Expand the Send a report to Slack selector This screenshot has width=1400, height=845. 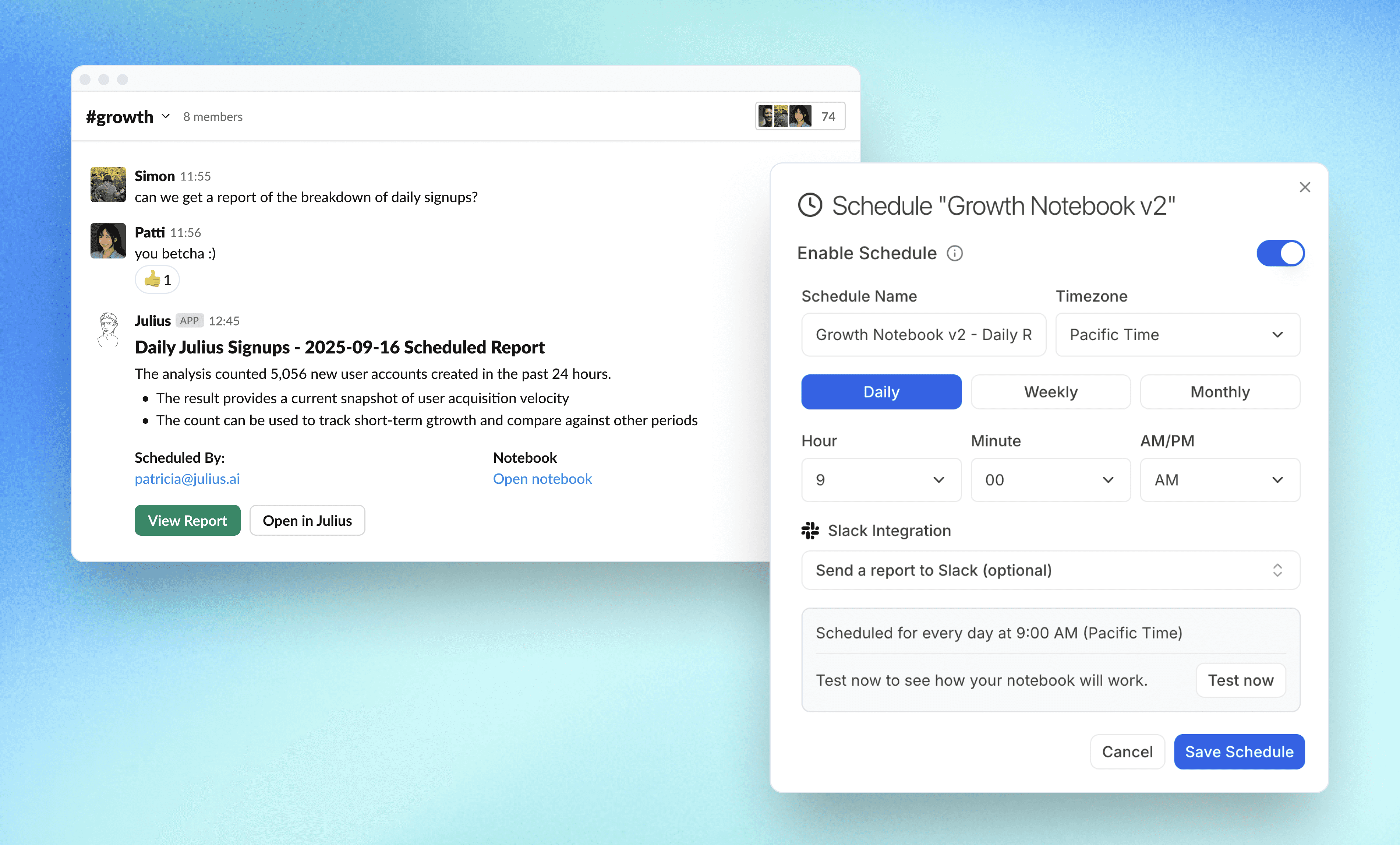[x=1051, y=571]
